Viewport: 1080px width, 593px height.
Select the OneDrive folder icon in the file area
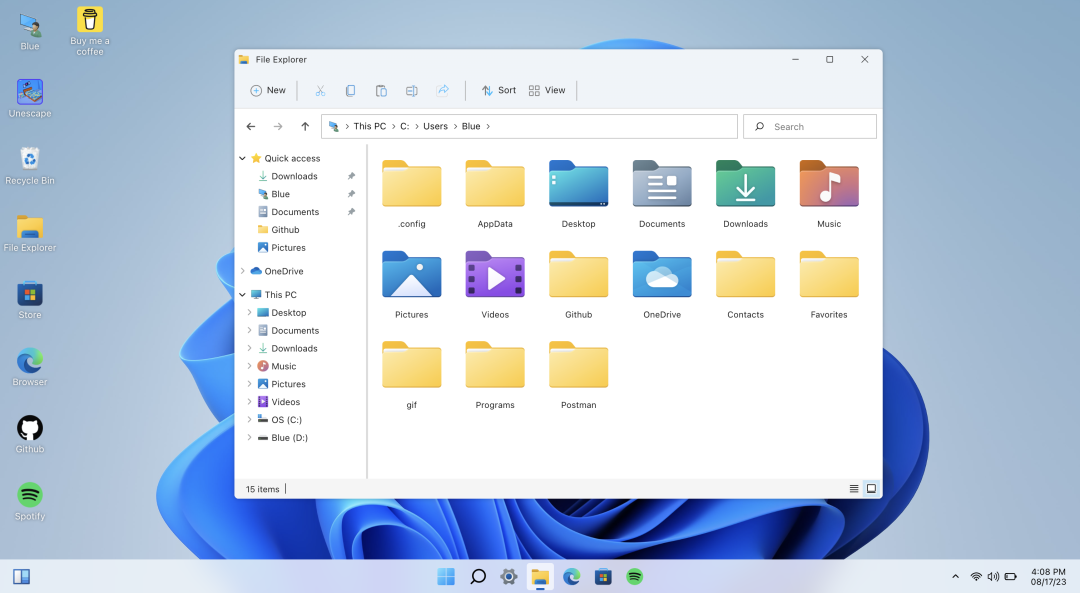click(662, 275)
